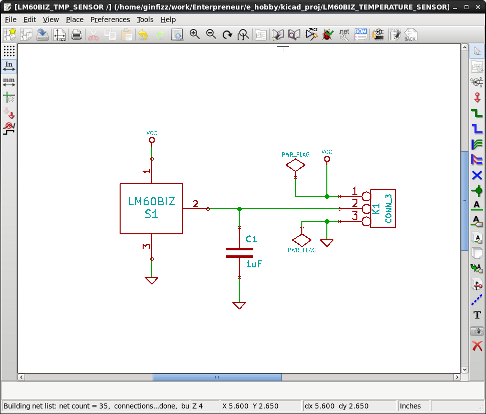Set units to millimeters

click(x=9, y=82)
